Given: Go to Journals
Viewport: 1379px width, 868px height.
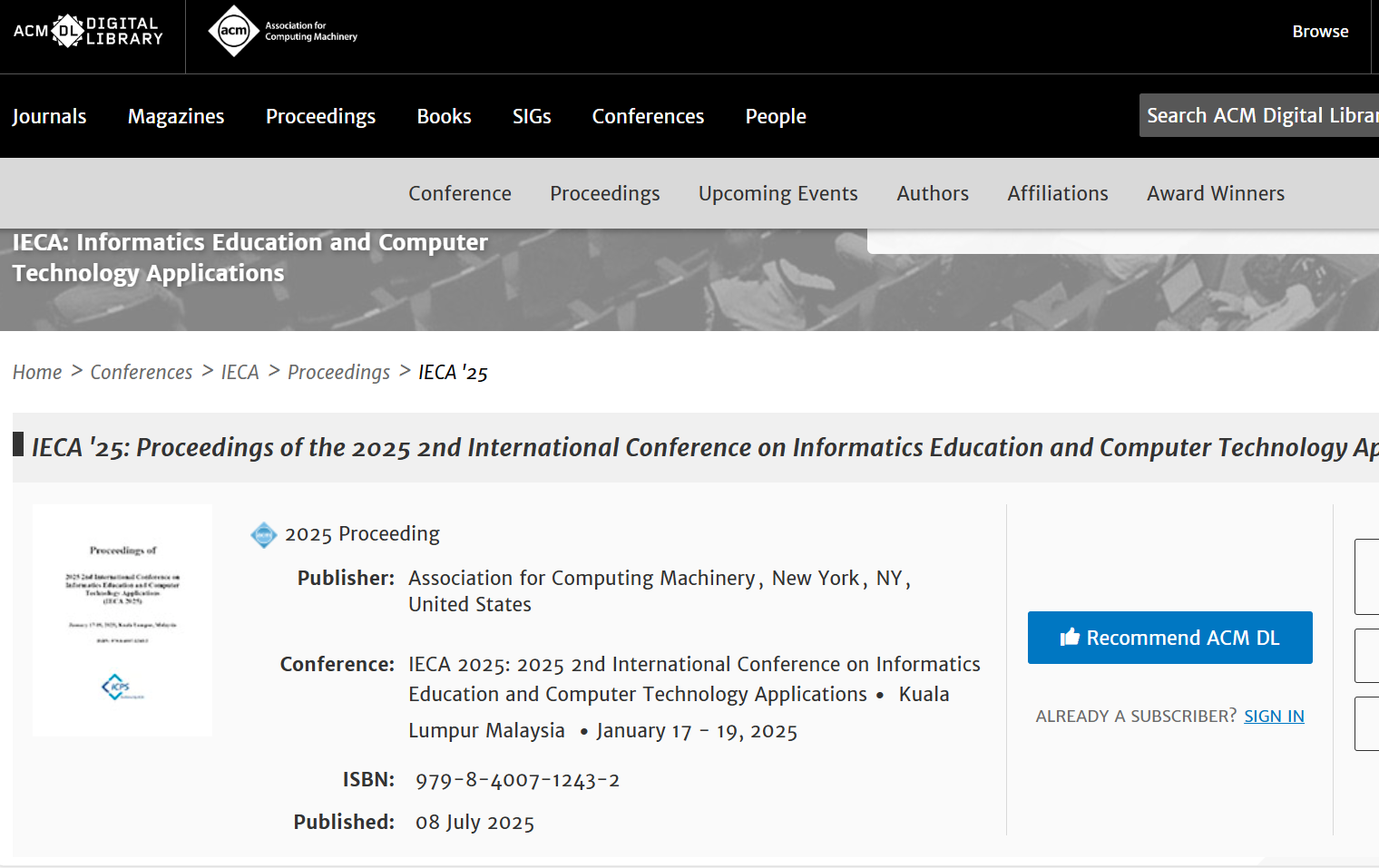Looking at the screenshot, I should coord(49,116).
